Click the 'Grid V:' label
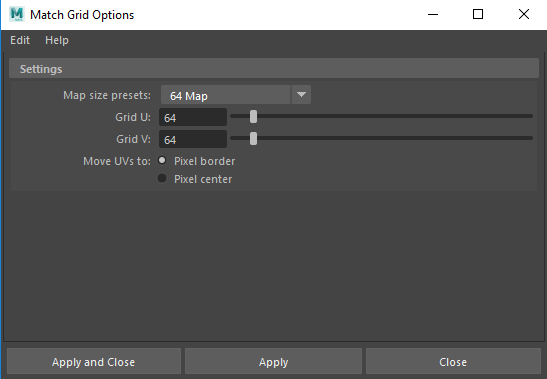 pos(133,139)
